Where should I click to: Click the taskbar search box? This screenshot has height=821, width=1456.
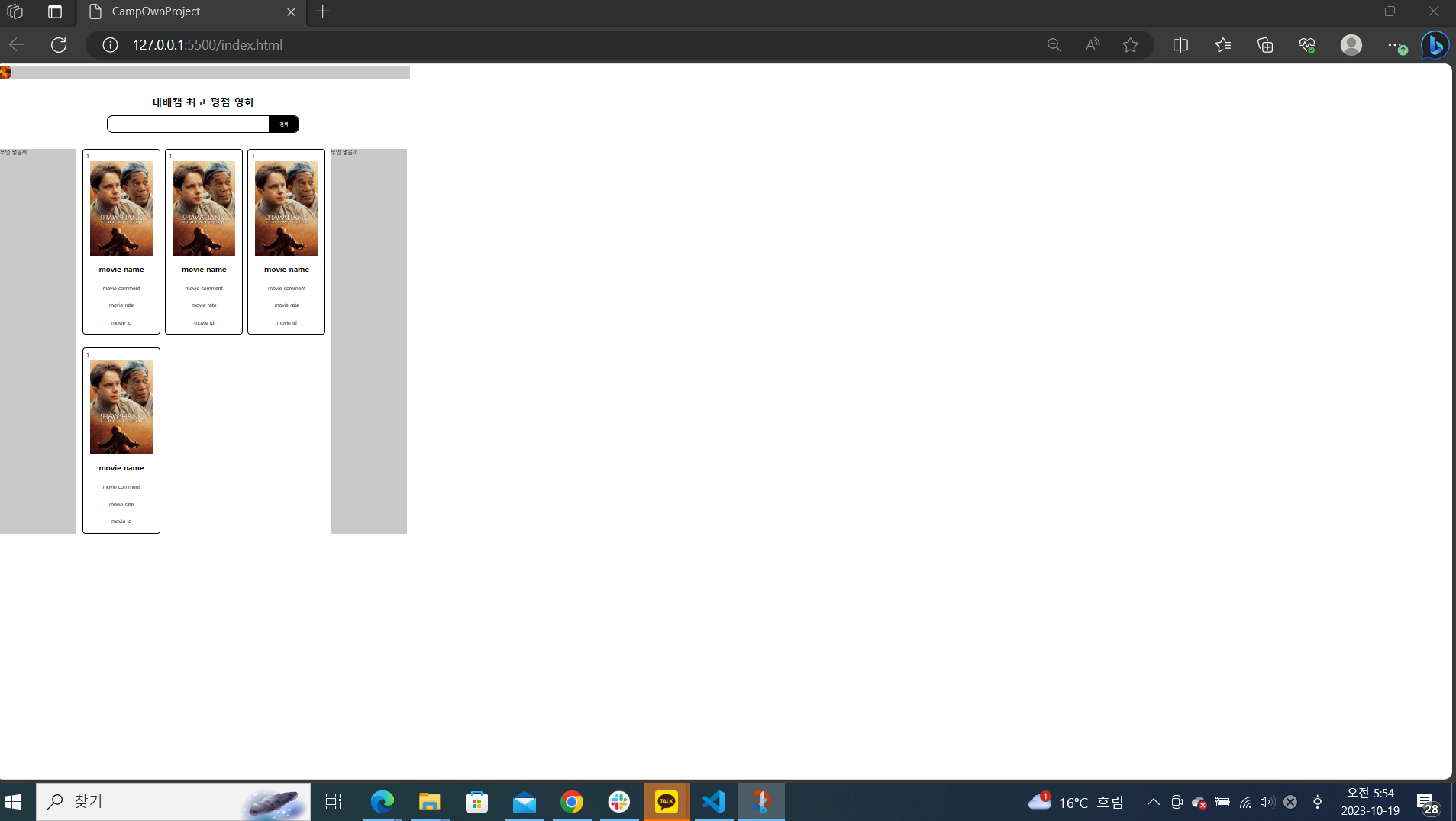pos(173,802)
